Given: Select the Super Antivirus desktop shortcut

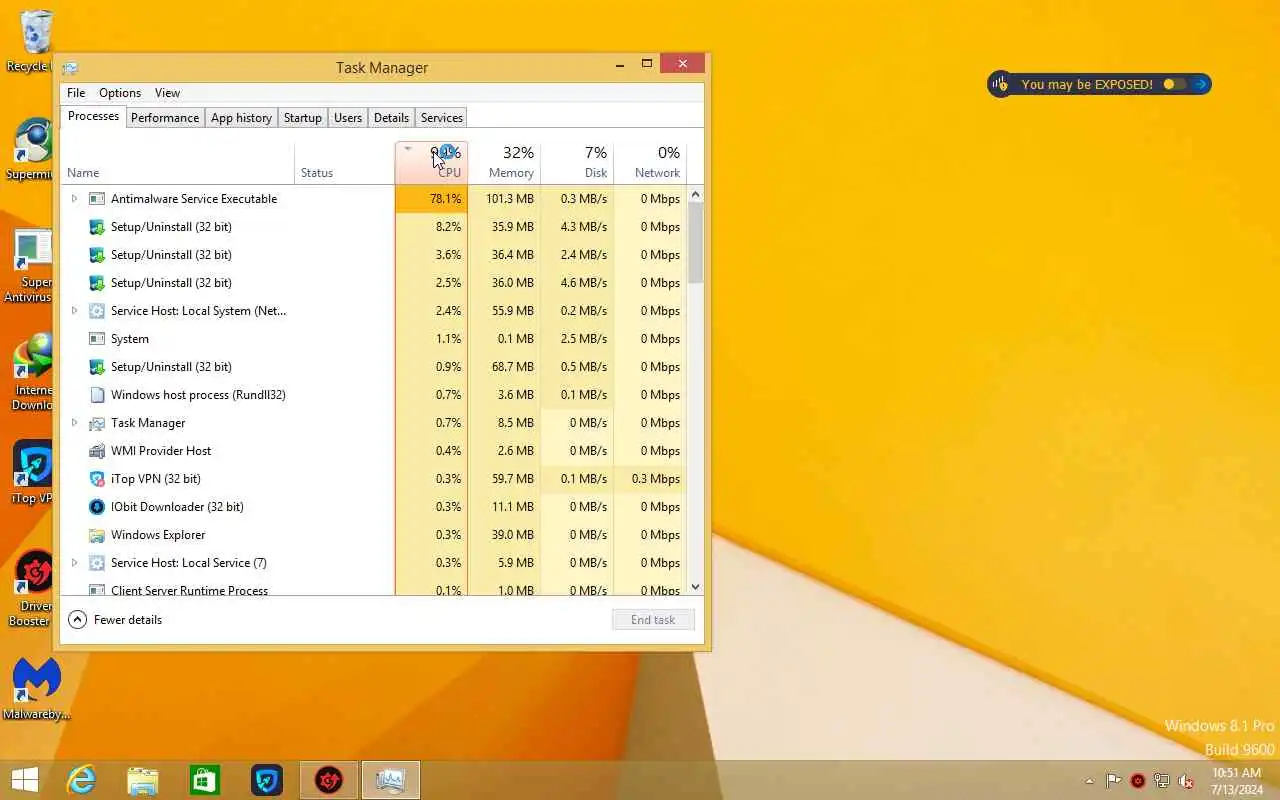Looking at the screenshot, I should pos(31,265).
